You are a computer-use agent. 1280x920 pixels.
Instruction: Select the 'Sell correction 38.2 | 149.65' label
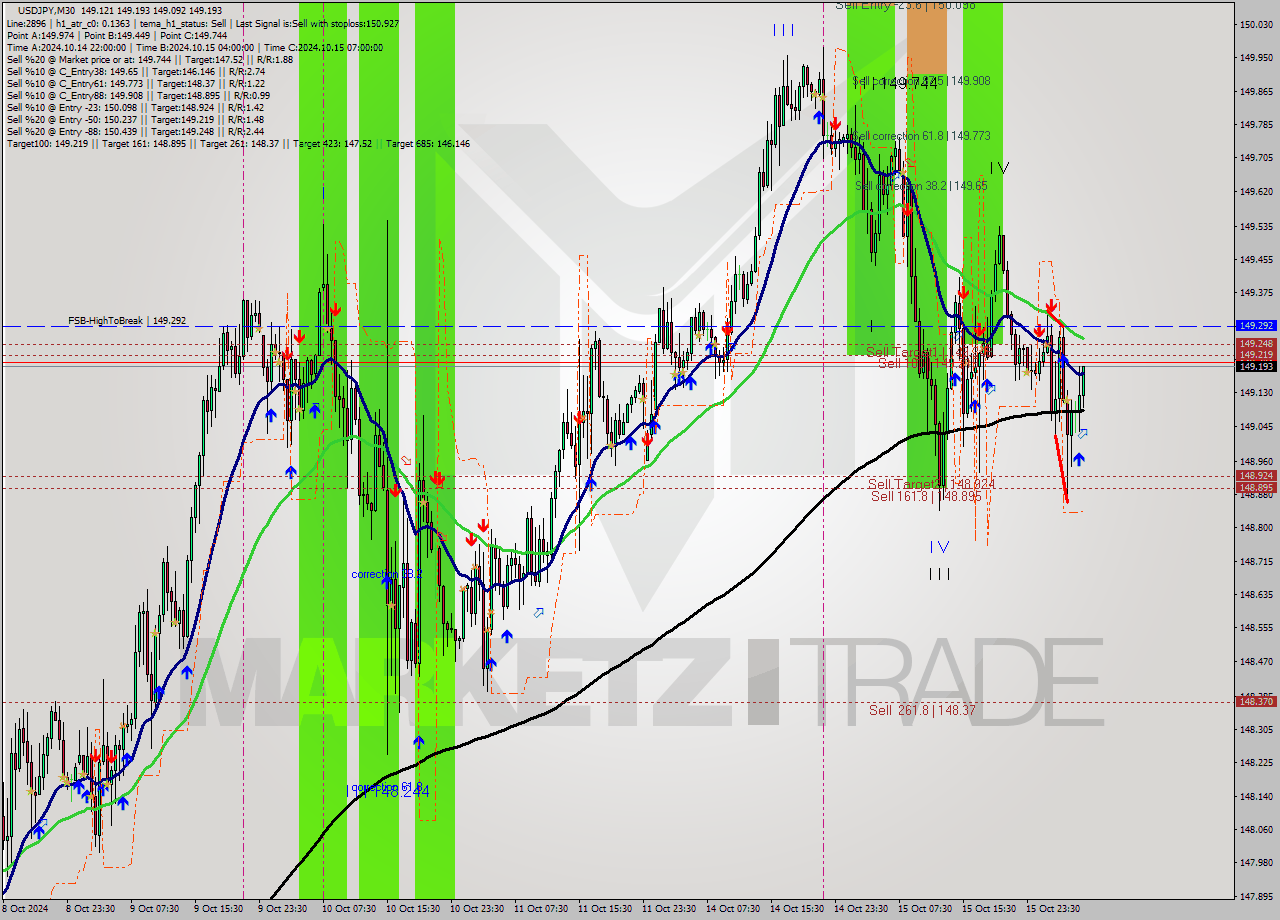(x=921, y=185)
